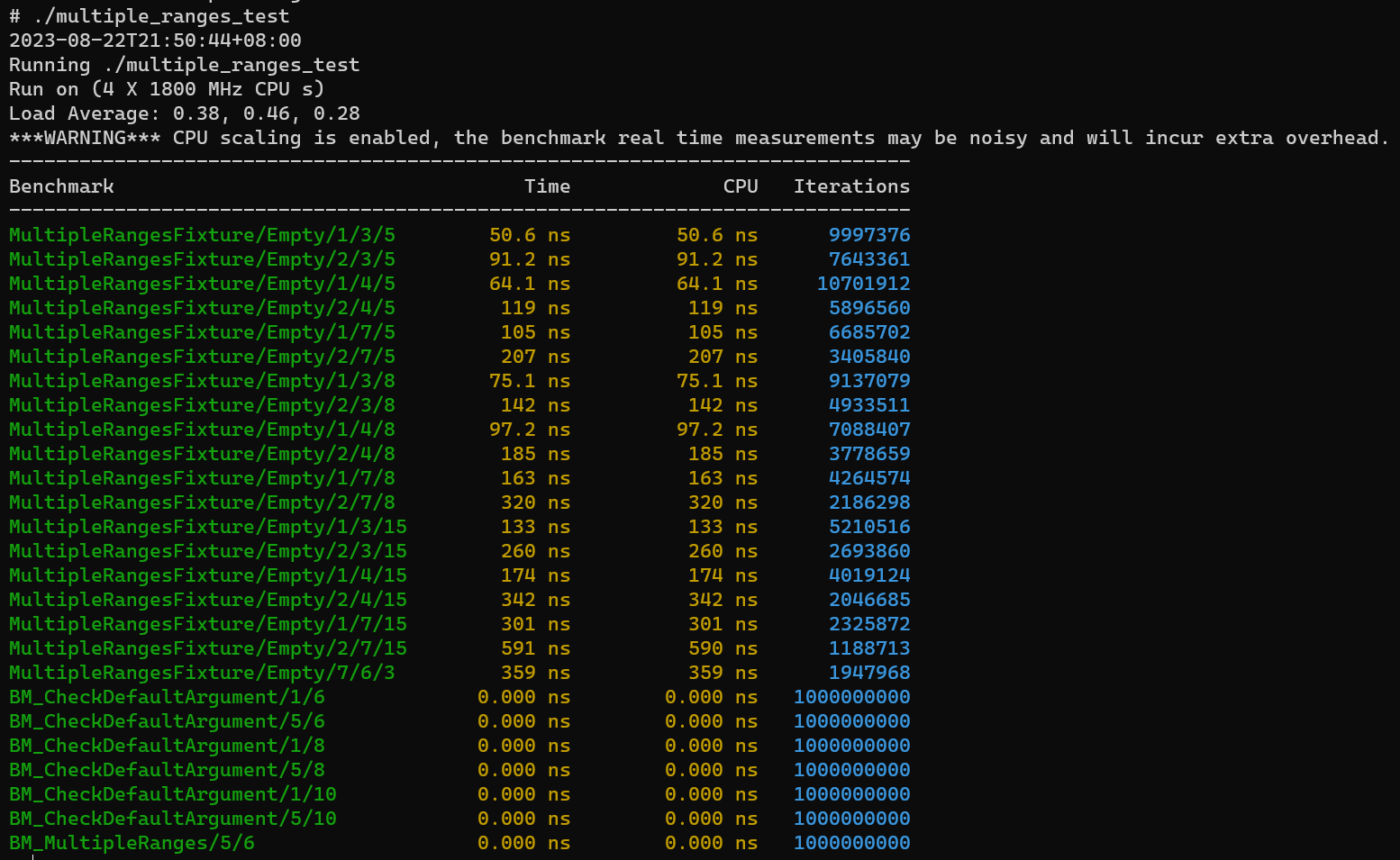The height and width of the screenshot is (860, 1400).
Task: Click iterations value '2325872'
Action: point(869,624)
